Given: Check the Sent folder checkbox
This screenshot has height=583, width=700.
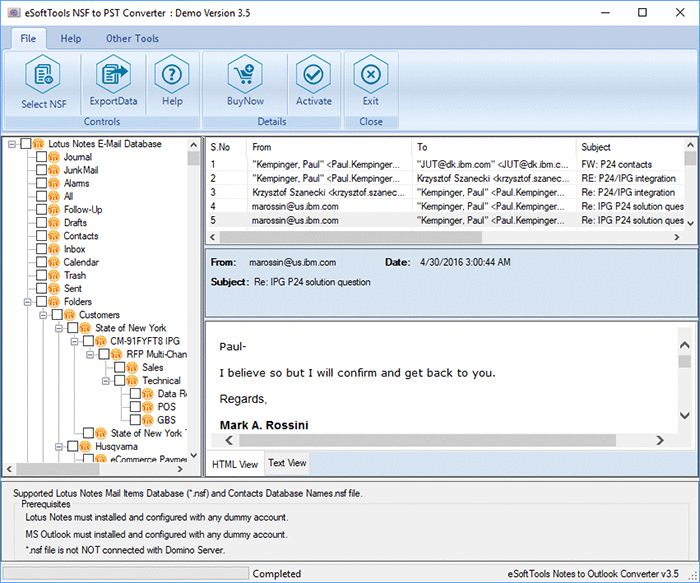Looking at the screenshot, I should [x=42, y=289].
